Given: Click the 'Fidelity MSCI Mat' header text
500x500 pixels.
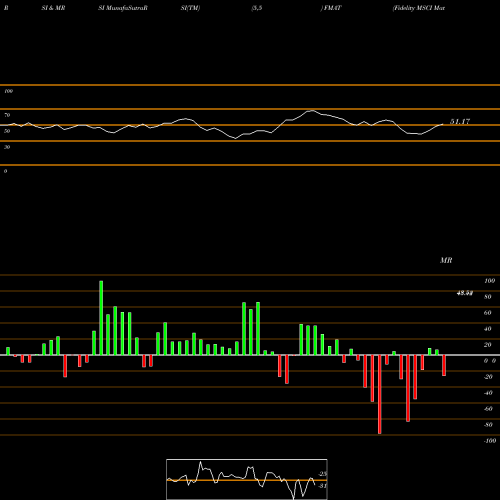Looking at the screenshot, I should [x=419, y=8].
